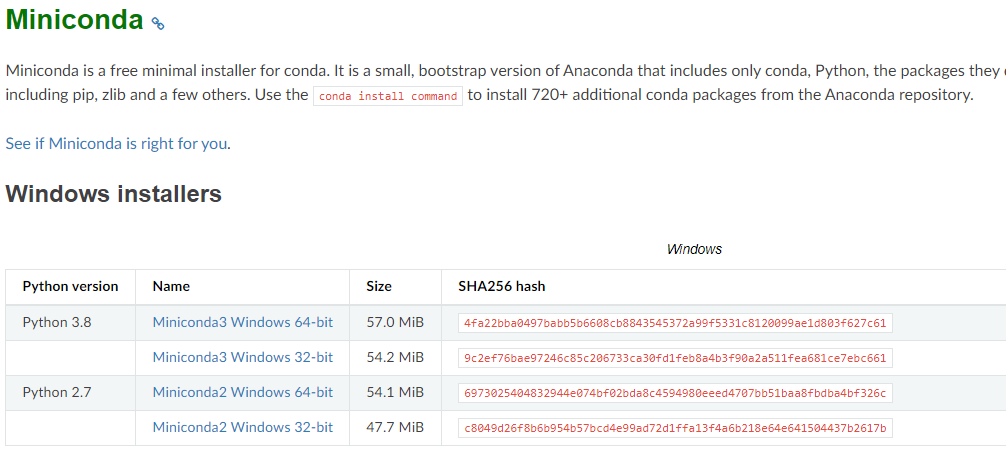Click the Windows installers section heading
This screenshot has height=450, width=1006.
[114, 194]
